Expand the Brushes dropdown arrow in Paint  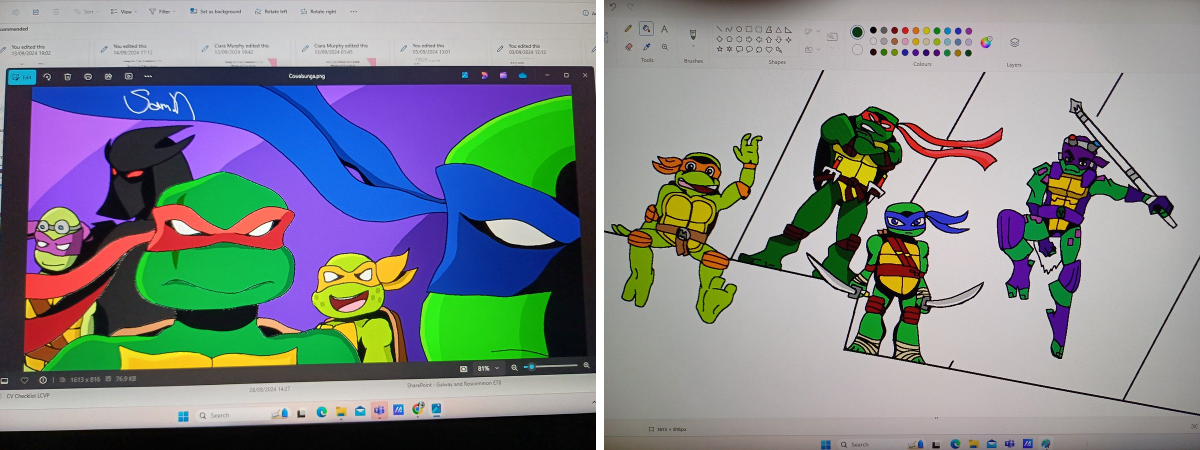point(693,46)
